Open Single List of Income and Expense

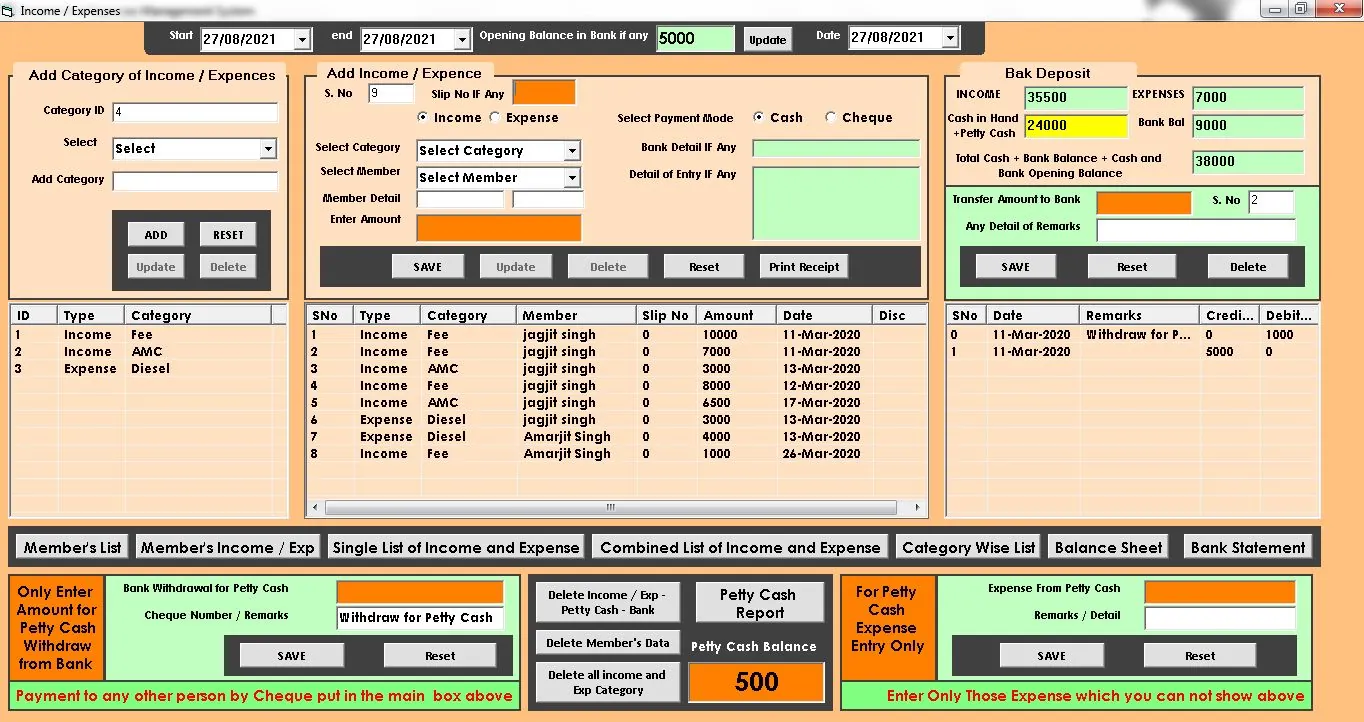tap(456, 547)
